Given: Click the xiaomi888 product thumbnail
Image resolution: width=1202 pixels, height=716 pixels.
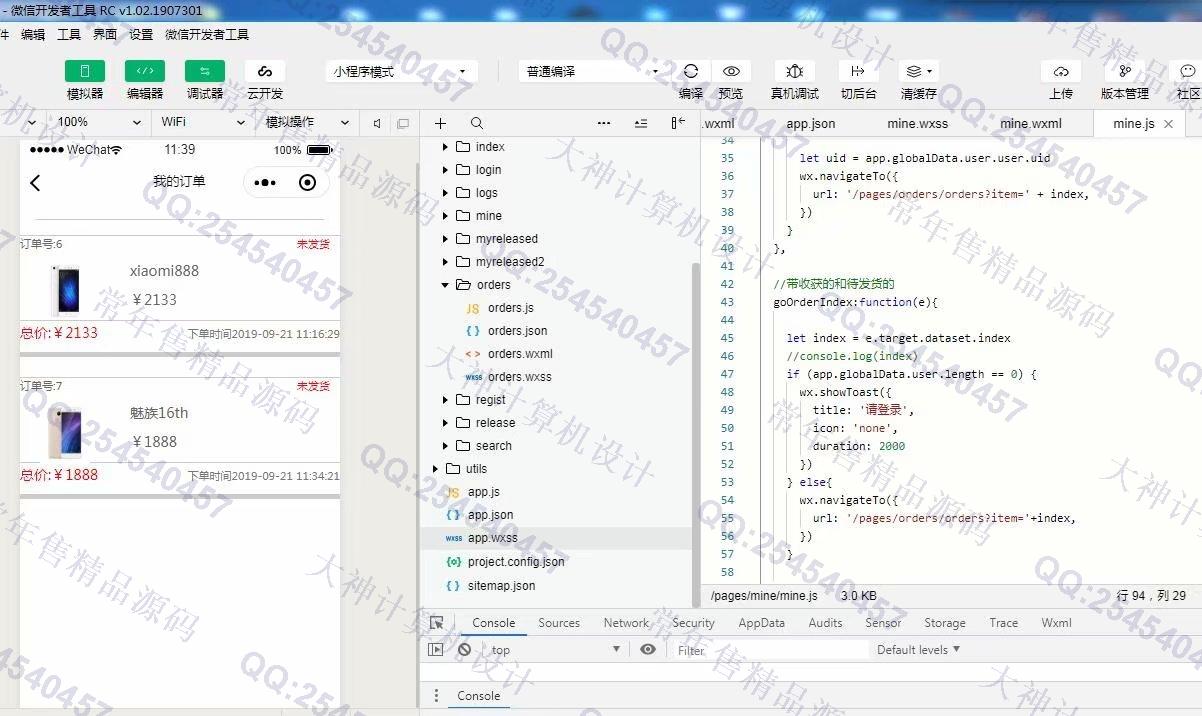Looking at the screenshot, I should coord(66,290).
